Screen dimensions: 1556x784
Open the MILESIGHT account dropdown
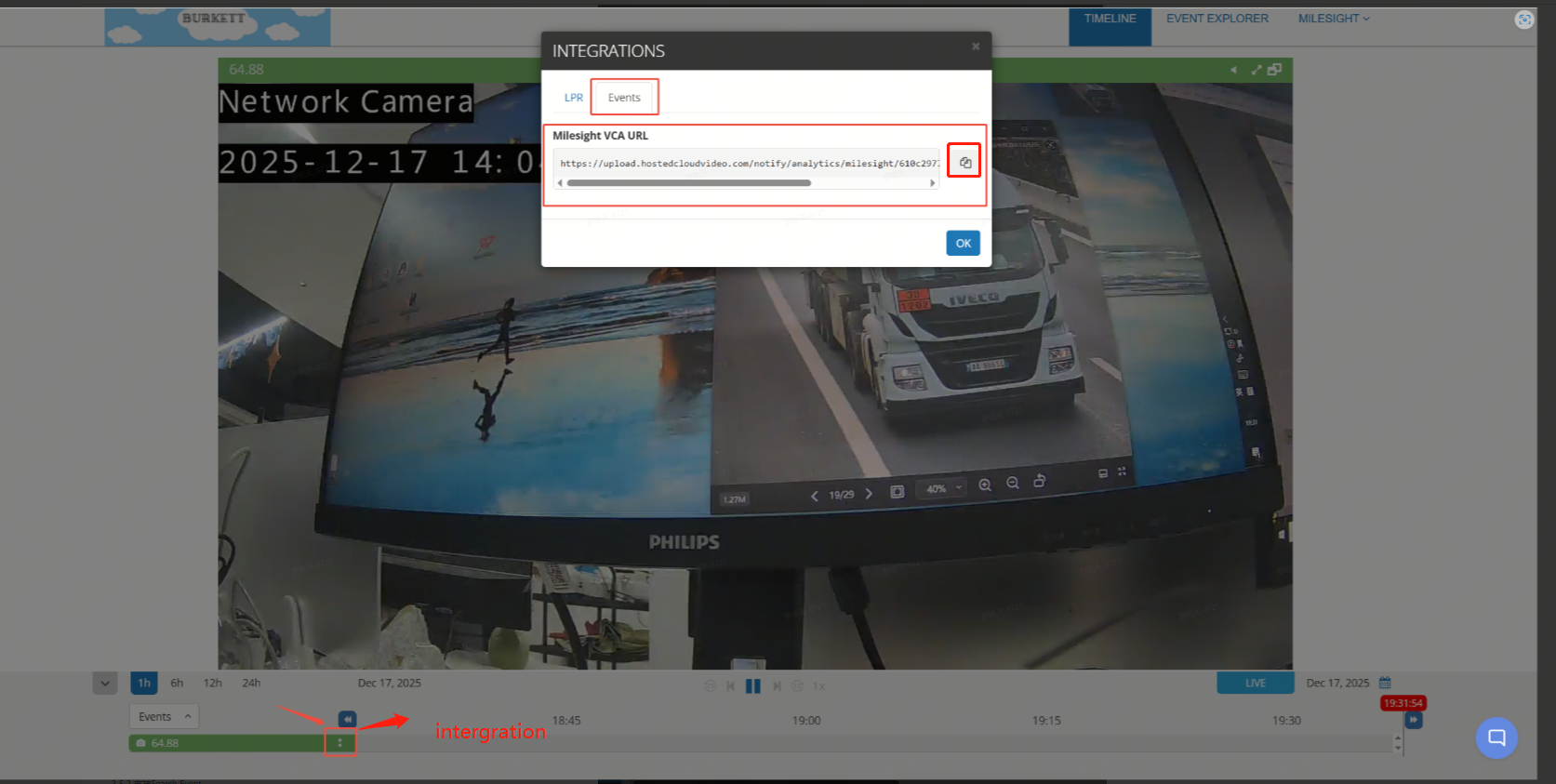1334,19
